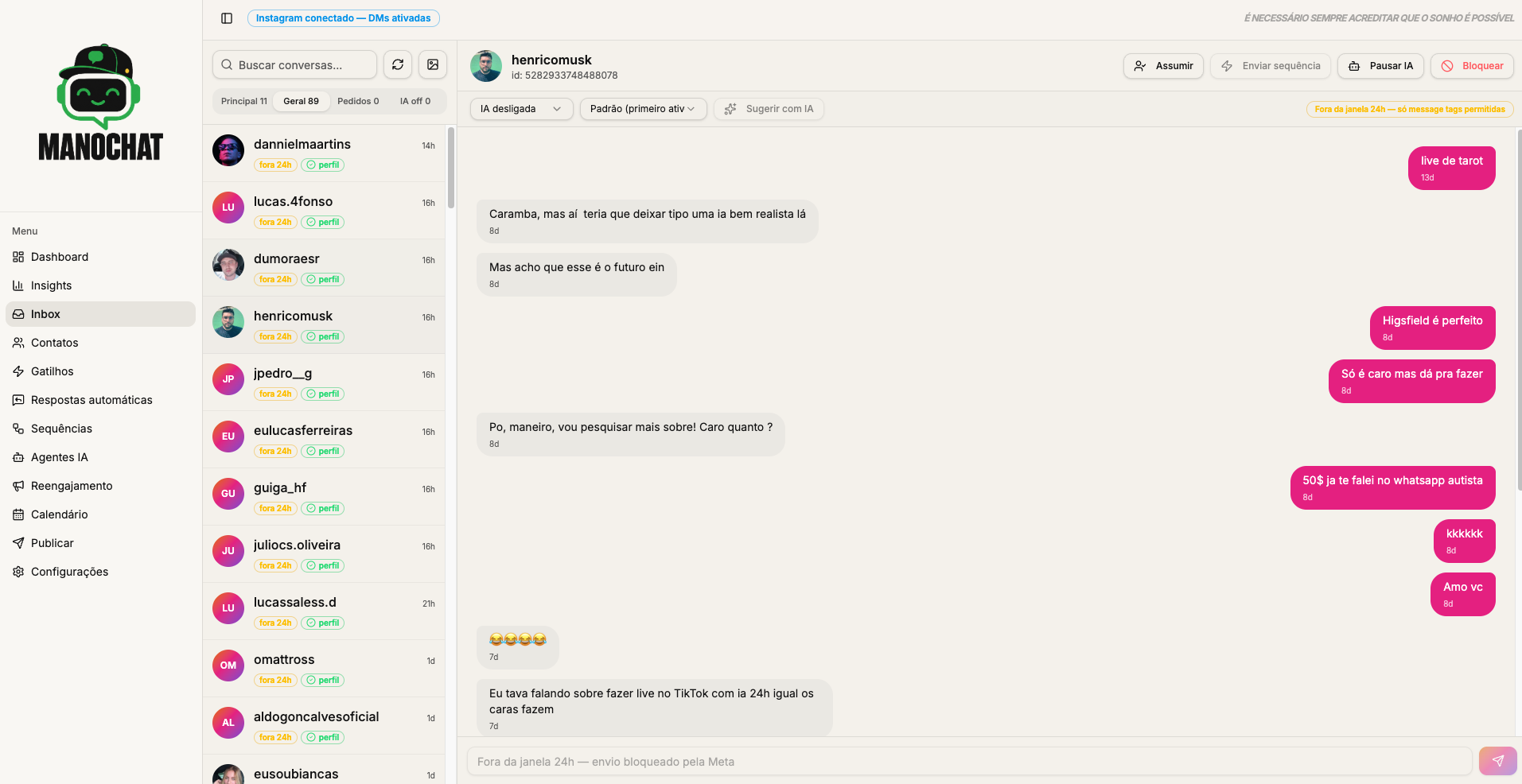Open the eusoubiancas conversation

[x=324, y=770]
